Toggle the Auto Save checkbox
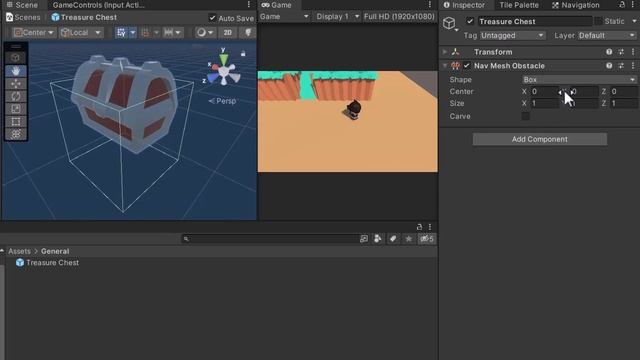 point(212,18)
